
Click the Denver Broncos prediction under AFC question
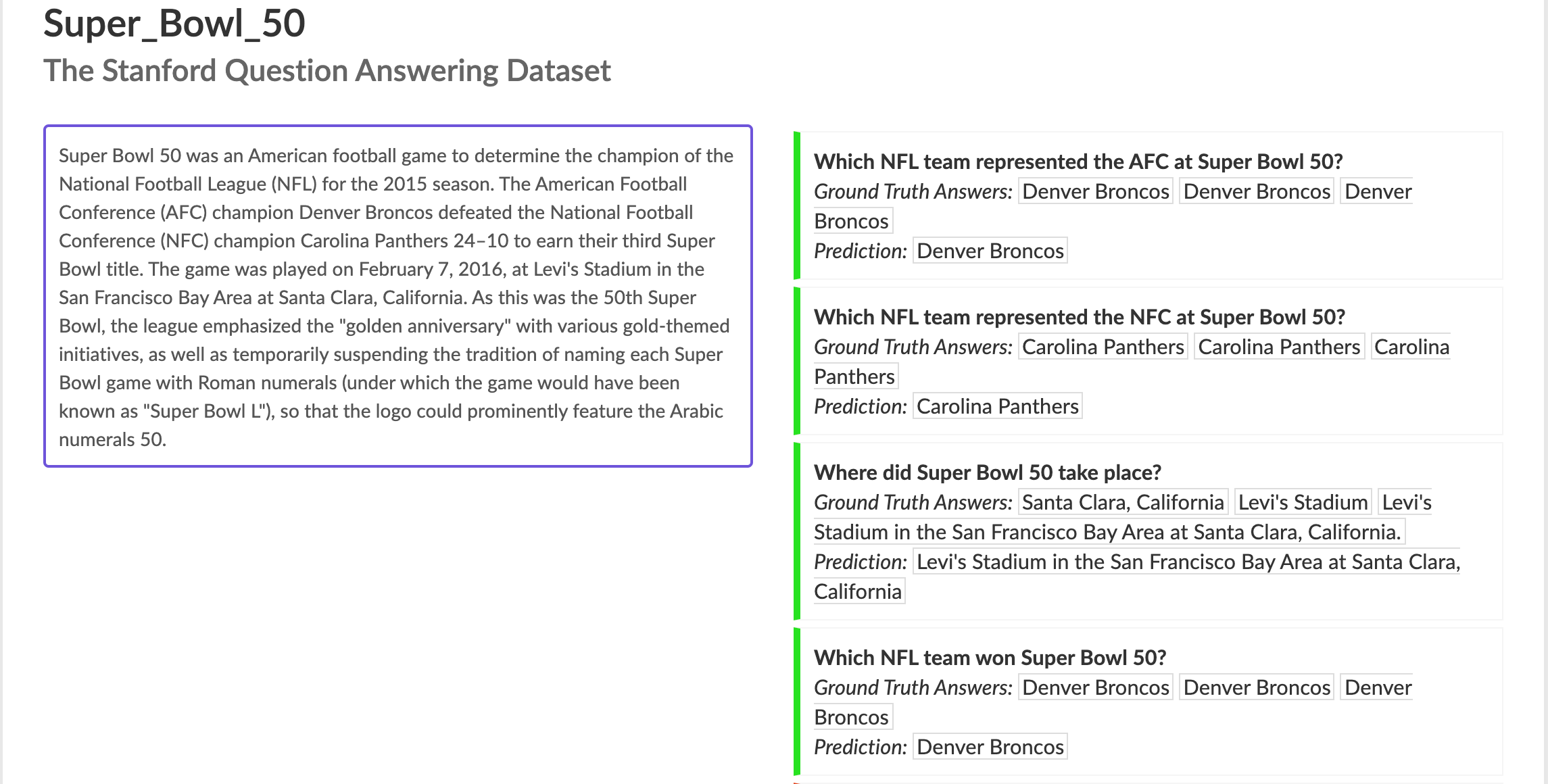point(990,251)
